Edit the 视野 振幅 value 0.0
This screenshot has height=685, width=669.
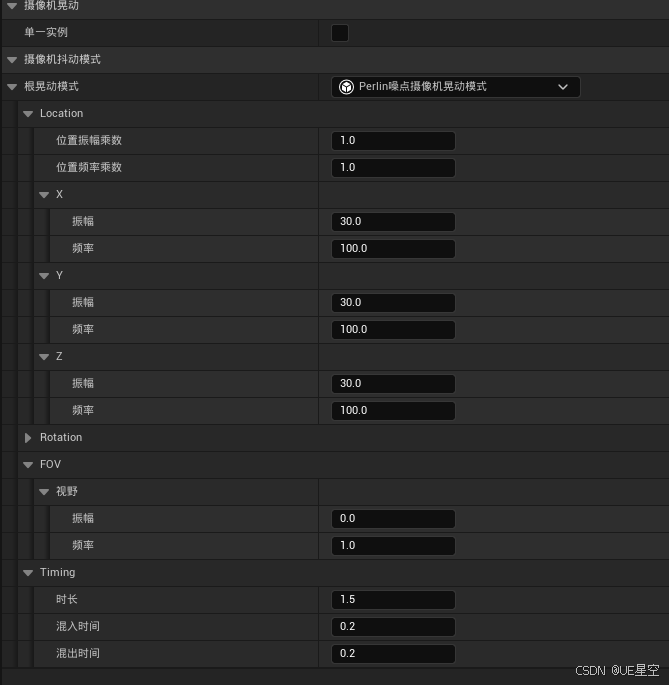coord(393,519)
